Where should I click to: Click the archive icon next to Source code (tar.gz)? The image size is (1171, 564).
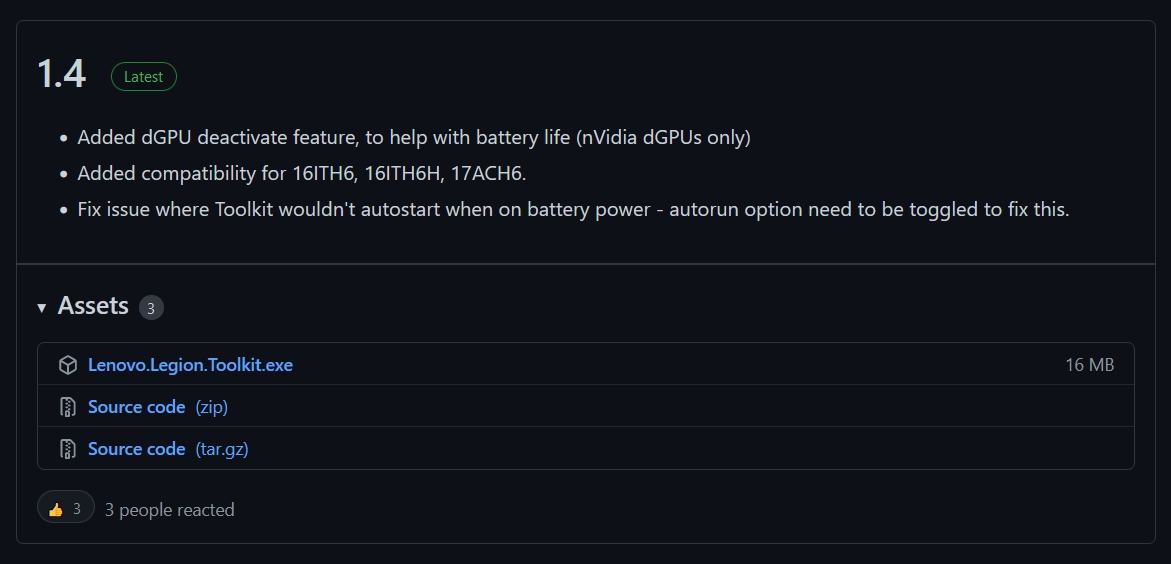[68, 449]
